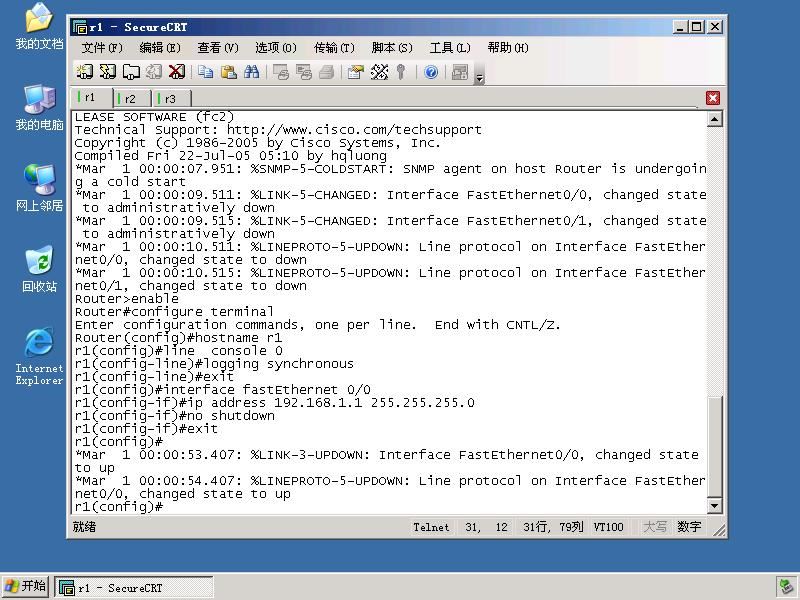Open the 工具(L) menu
This screenshot has height=600, width=800.
click(x=450, y=48)
